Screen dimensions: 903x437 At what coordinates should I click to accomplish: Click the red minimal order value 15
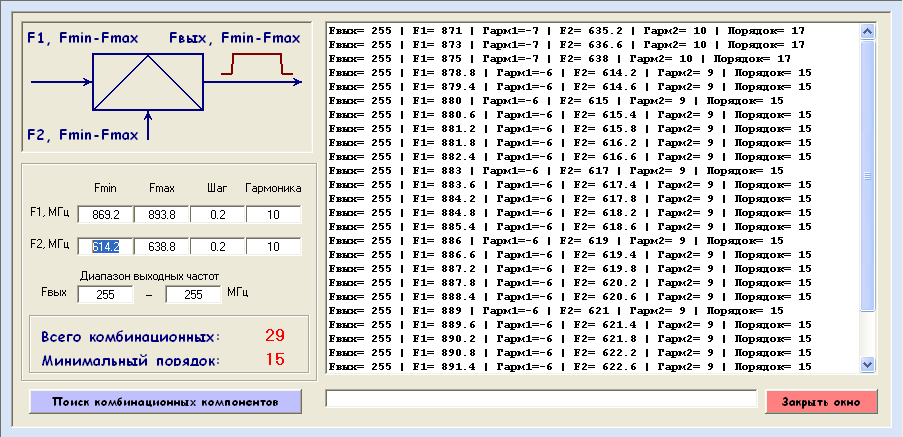pyautogui.click(x=275, y=359)
